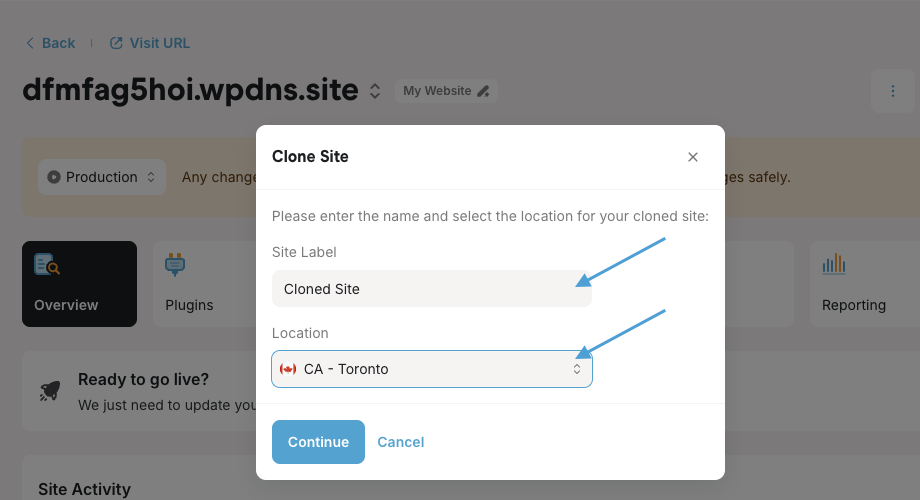
Task: Select the Overview tab
Action: click(x=79, y=284)
